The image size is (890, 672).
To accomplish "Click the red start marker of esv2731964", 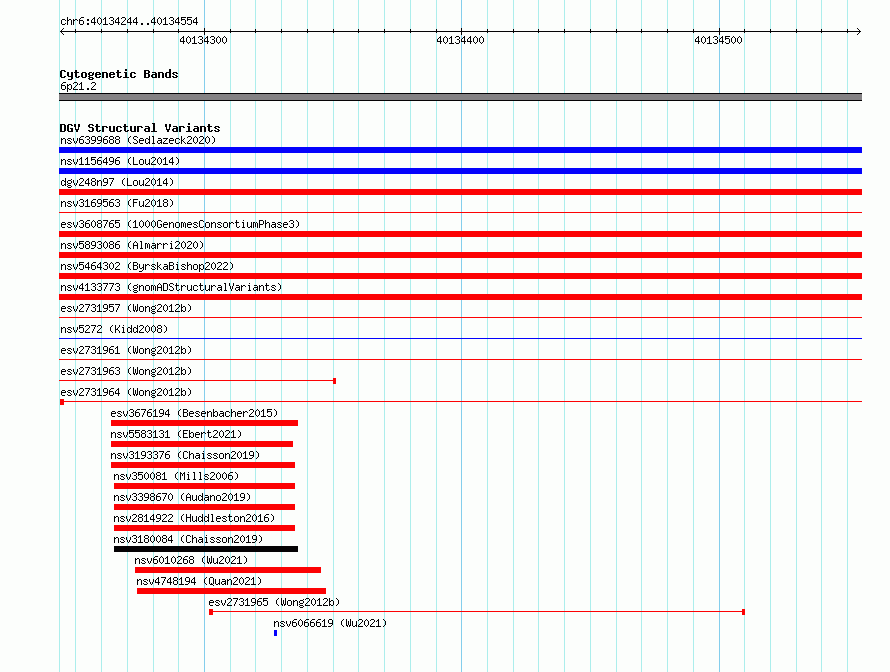I will point(62,402).
